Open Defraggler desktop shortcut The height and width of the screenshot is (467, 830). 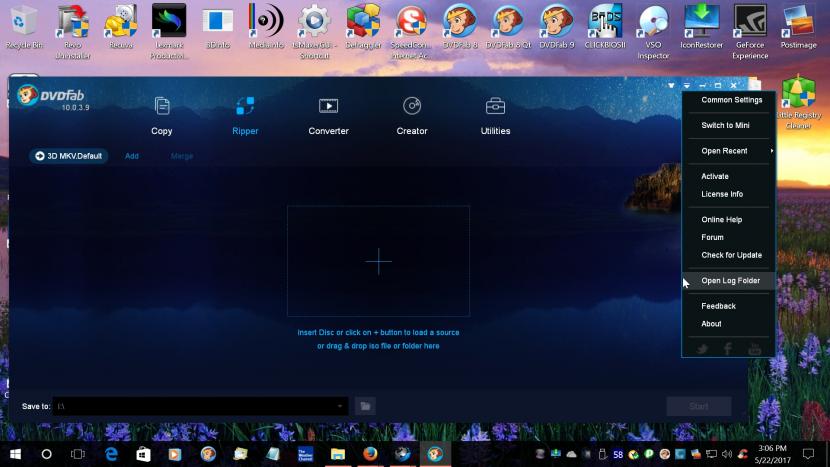(x=363, y=26)
